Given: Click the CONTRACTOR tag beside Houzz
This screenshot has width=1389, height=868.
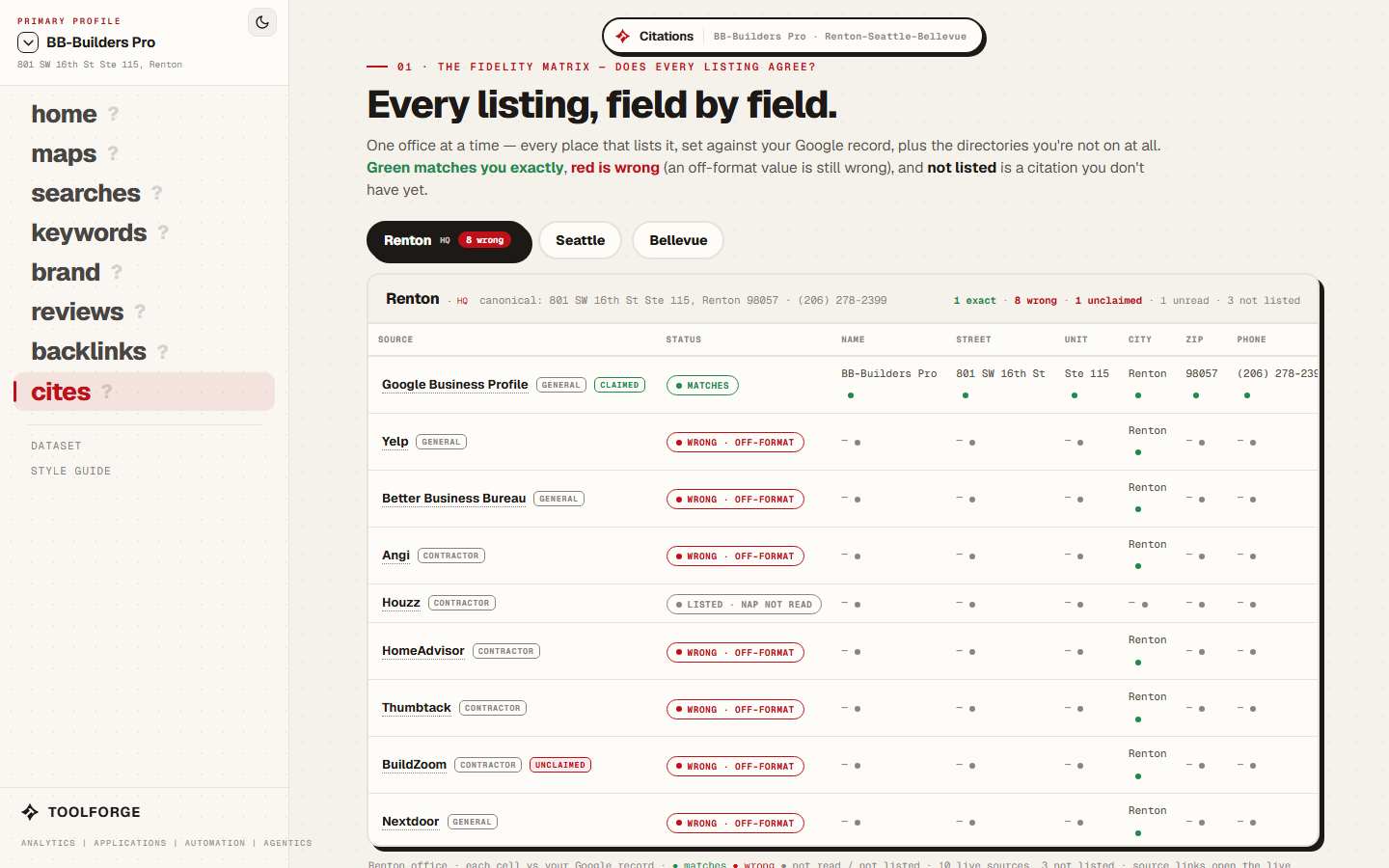Looking at the screenshot, I should point(462,603).
